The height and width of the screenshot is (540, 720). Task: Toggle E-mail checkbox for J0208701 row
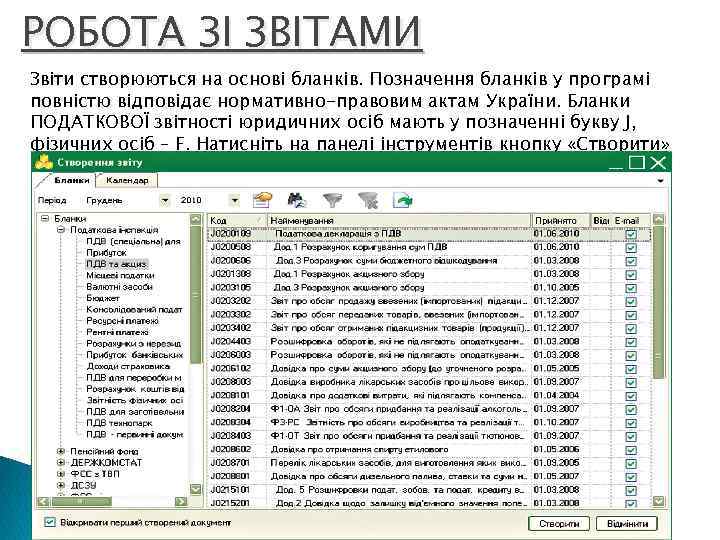(x=631, y=463)
